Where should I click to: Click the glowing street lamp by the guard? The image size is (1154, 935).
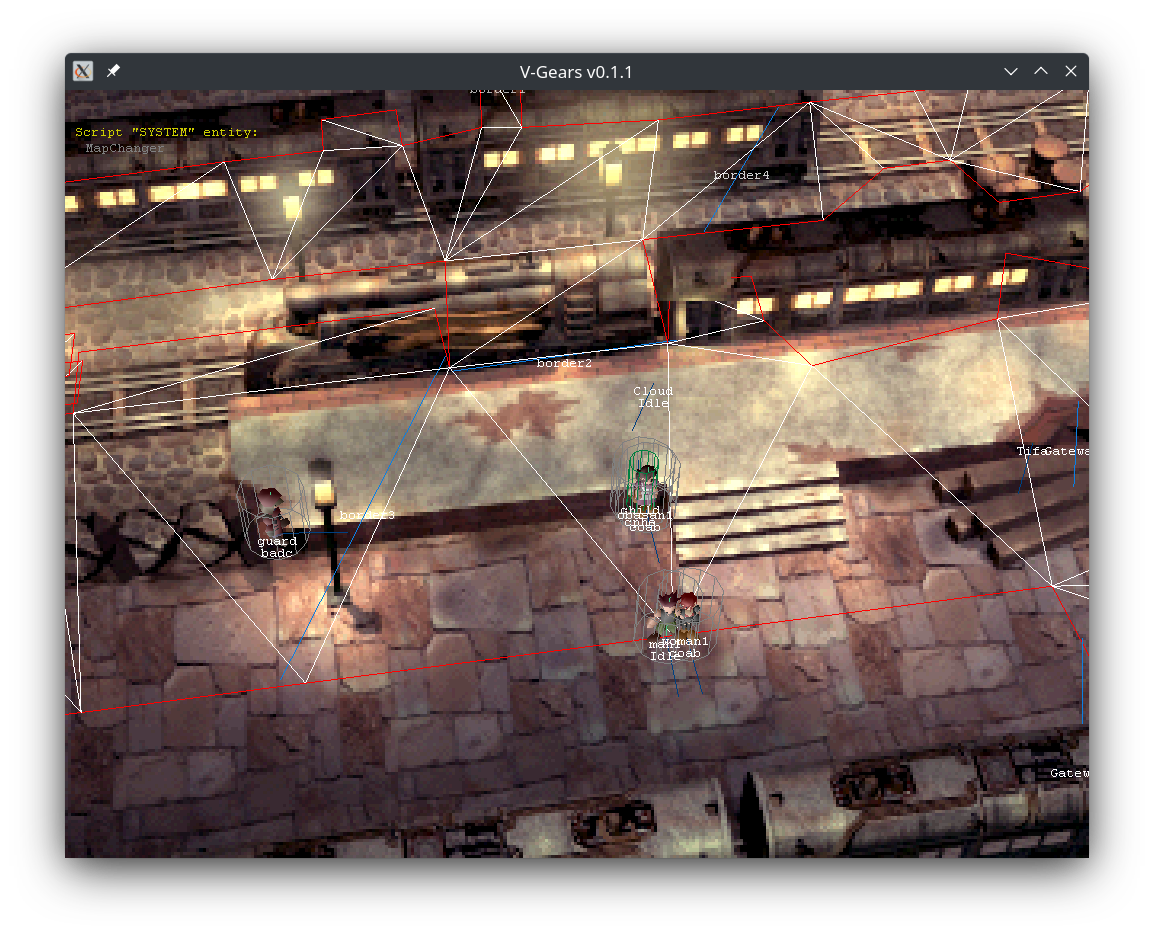[x=322, y=491]
